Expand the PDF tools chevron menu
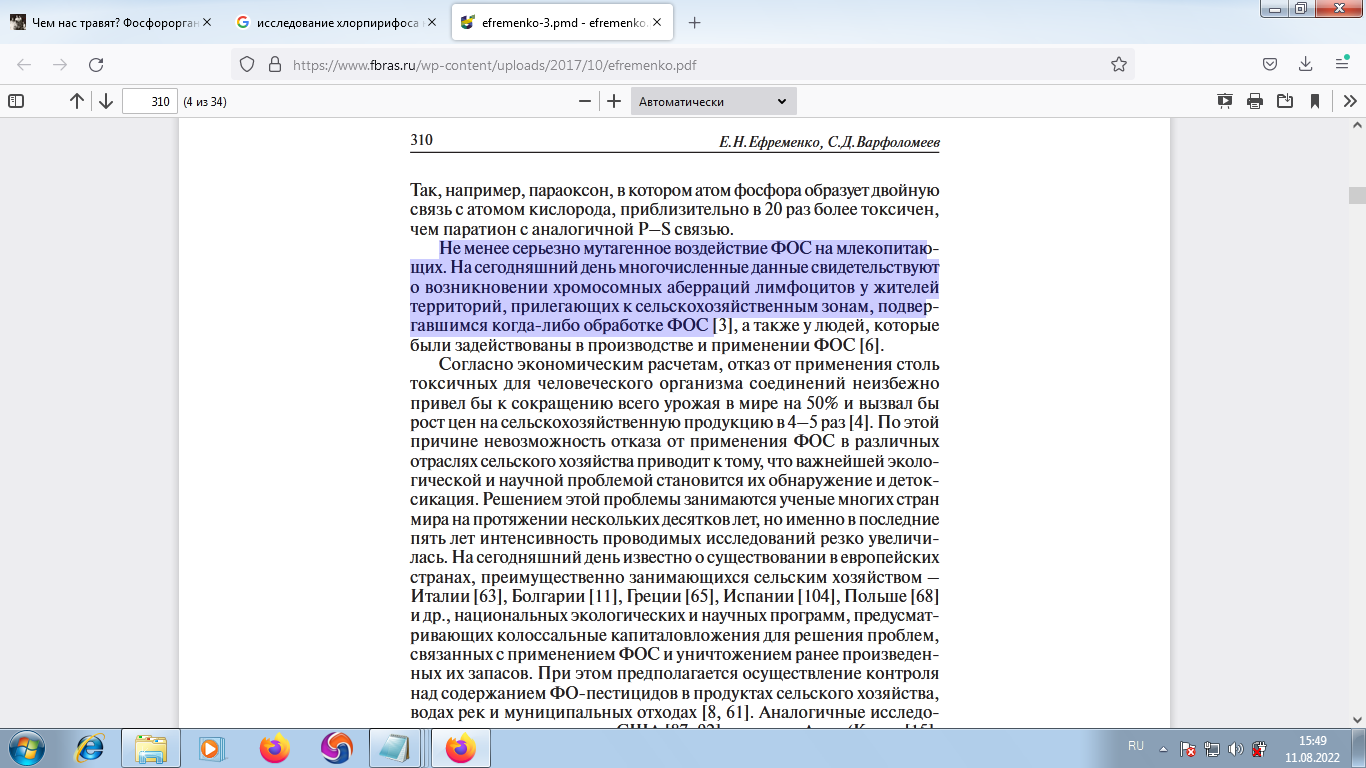 pos(1349,101)
